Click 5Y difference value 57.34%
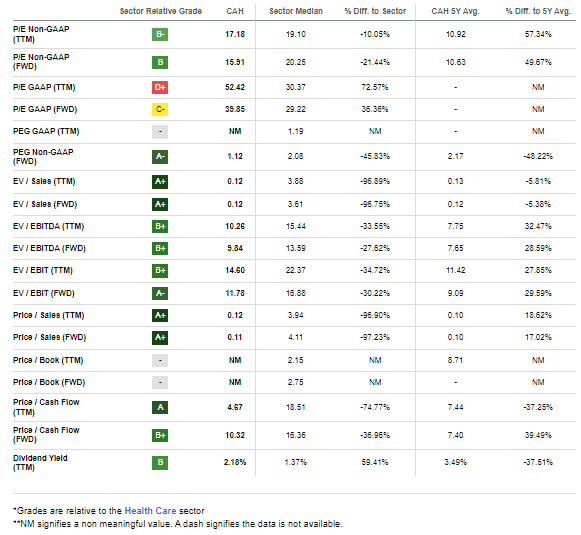Image resolution: width=581 pixels, height=535 pixels. 538,34
